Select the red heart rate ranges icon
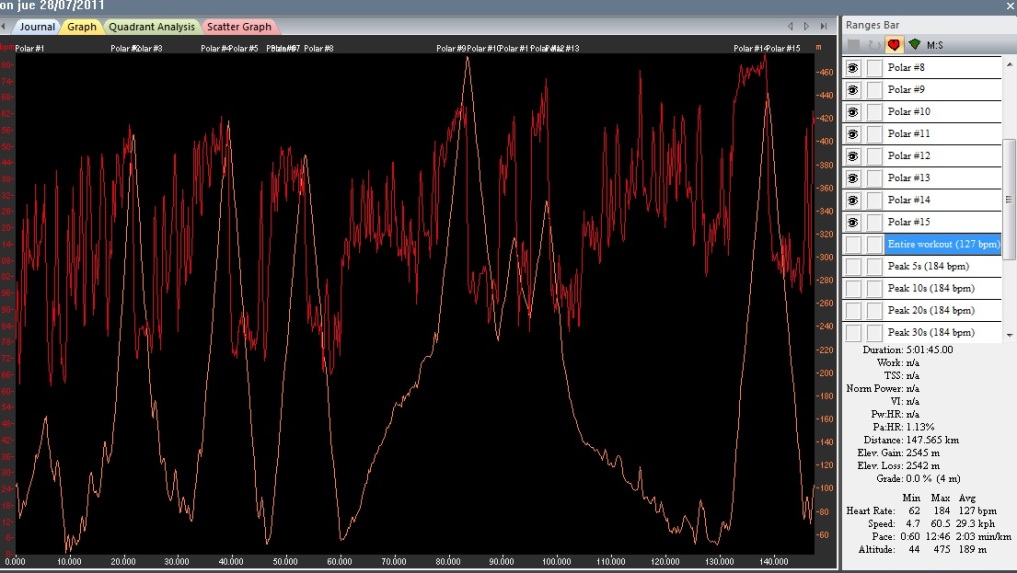The width and height of the screenshot is (1017, 573). click(894, 45)
